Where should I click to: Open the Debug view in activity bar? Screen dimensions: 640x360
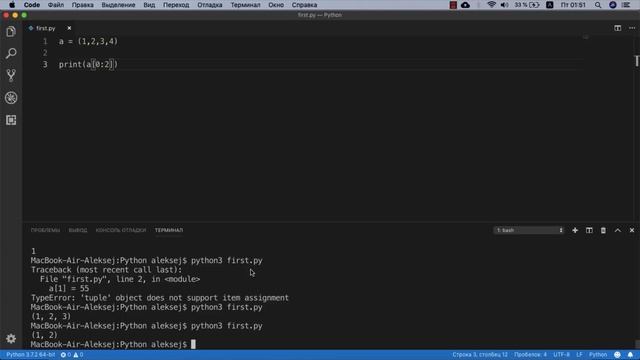(11, 98)
